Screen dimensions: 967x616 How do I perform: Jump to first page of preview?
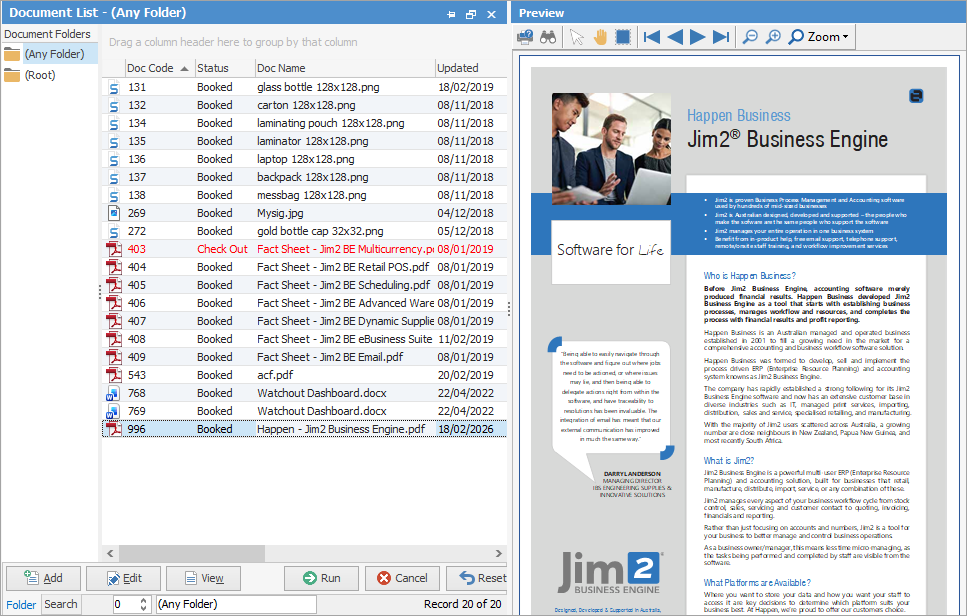coord(651,37)
